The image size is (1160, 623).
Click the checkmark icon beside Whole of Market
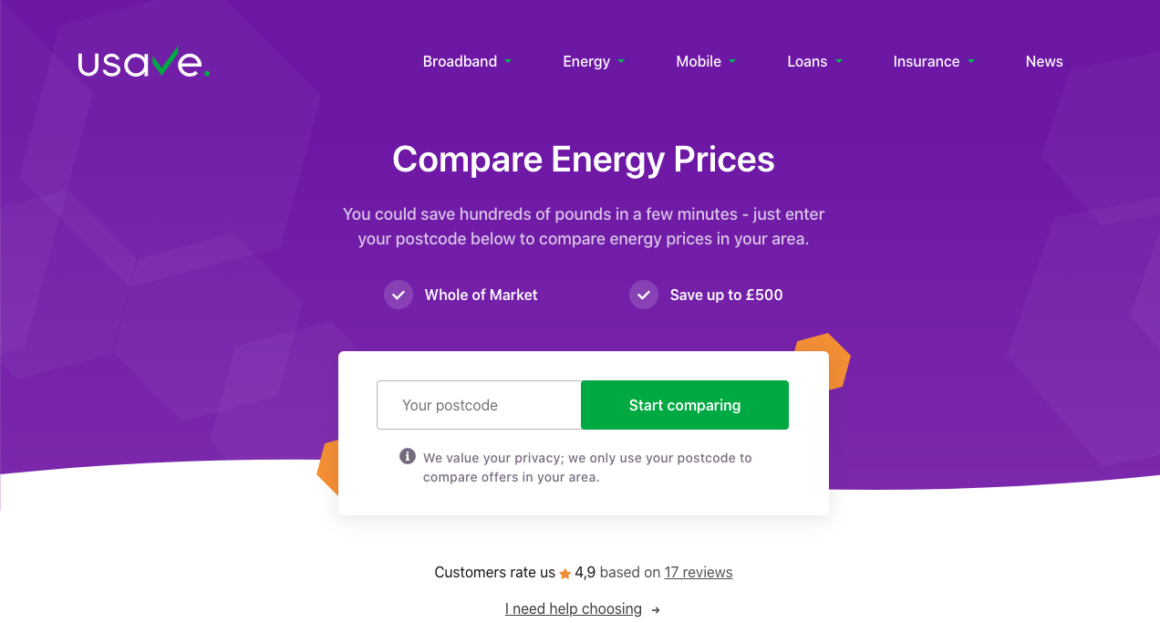click(x=398, y=294)
